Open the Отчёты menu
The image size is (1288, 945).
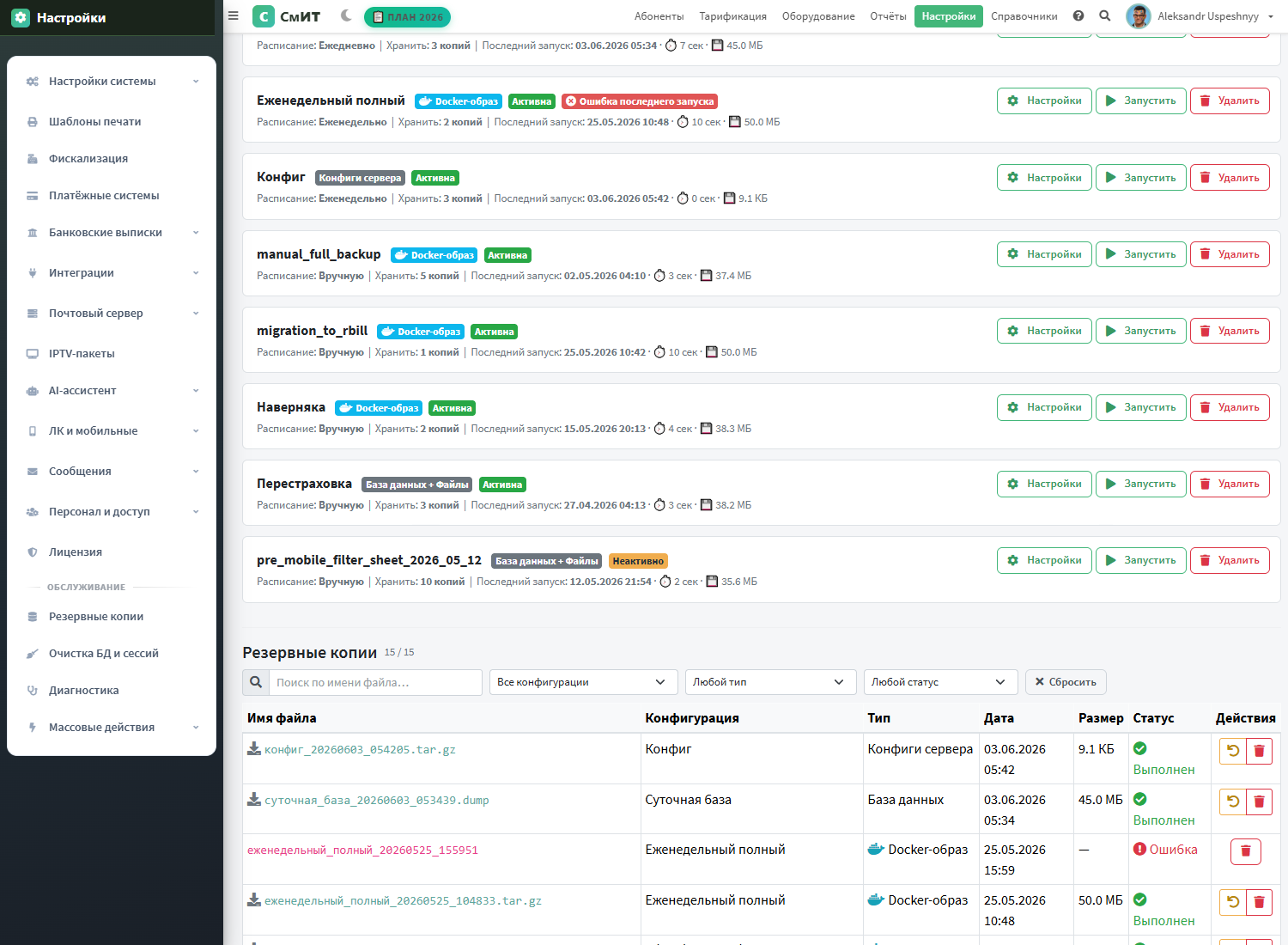tap(888, 16)
